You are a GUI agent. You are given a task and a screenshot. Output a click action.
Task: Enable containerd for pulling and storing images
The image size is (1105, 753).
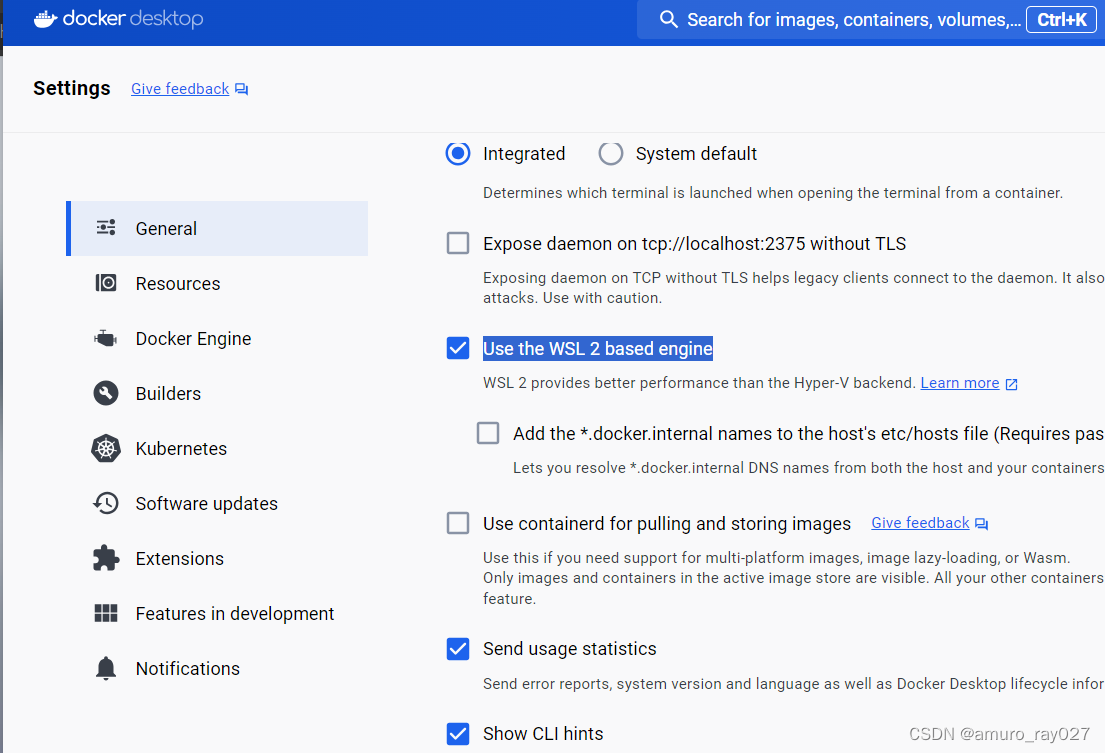(458, 523)
